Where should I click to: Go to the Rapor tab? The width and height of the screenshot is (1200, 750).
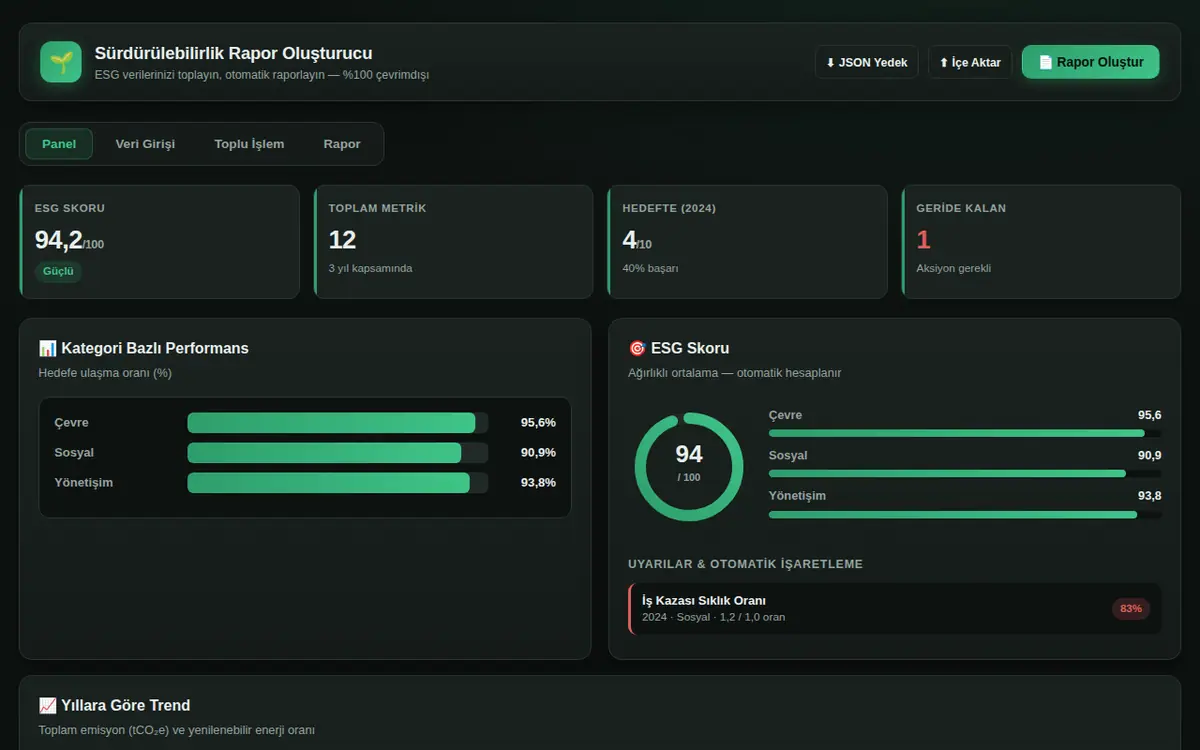[x=342, y=144]
